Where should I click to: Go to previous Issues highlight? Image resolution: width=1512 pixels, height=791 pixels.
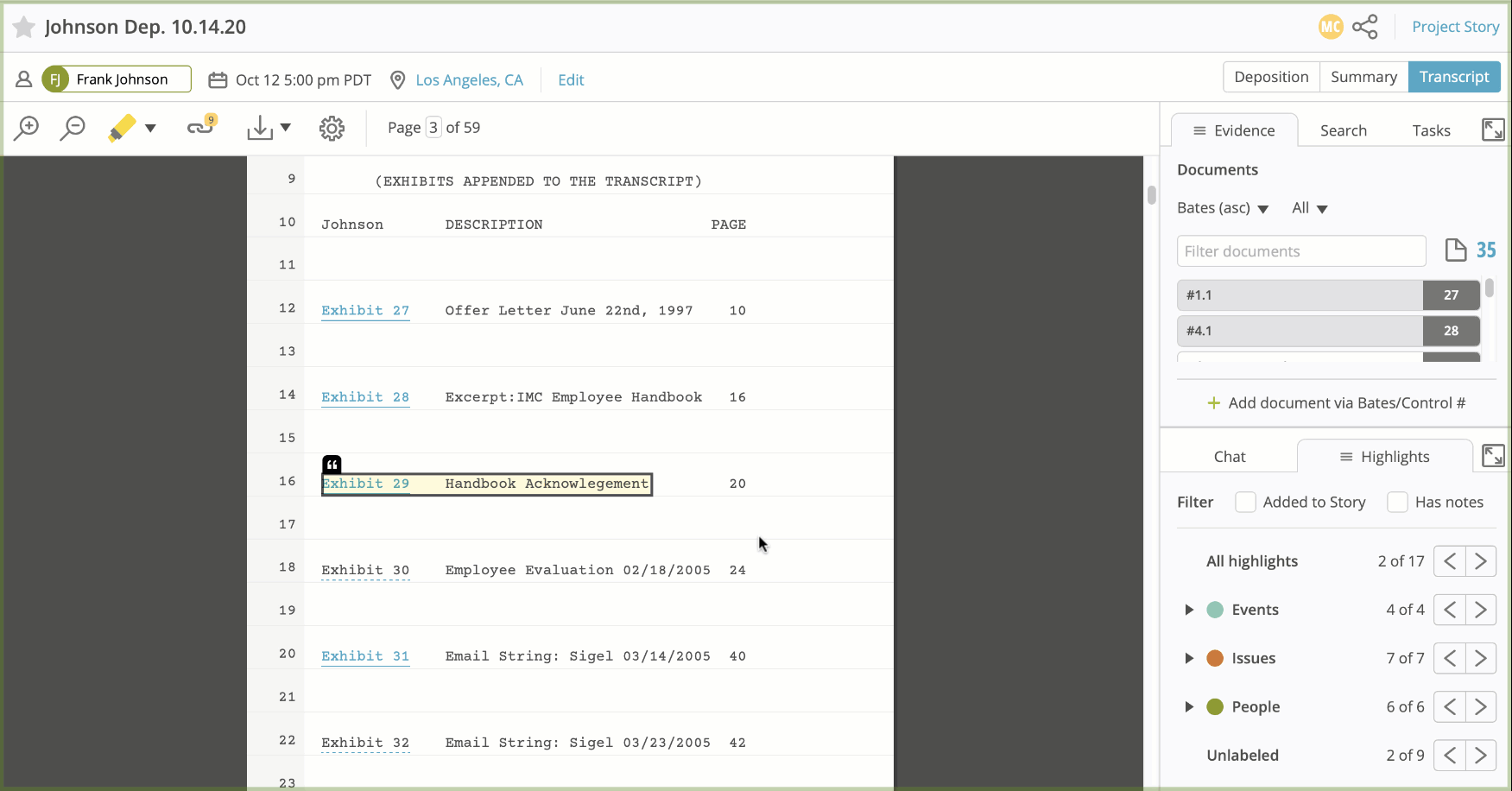(x=1450, y=658)
